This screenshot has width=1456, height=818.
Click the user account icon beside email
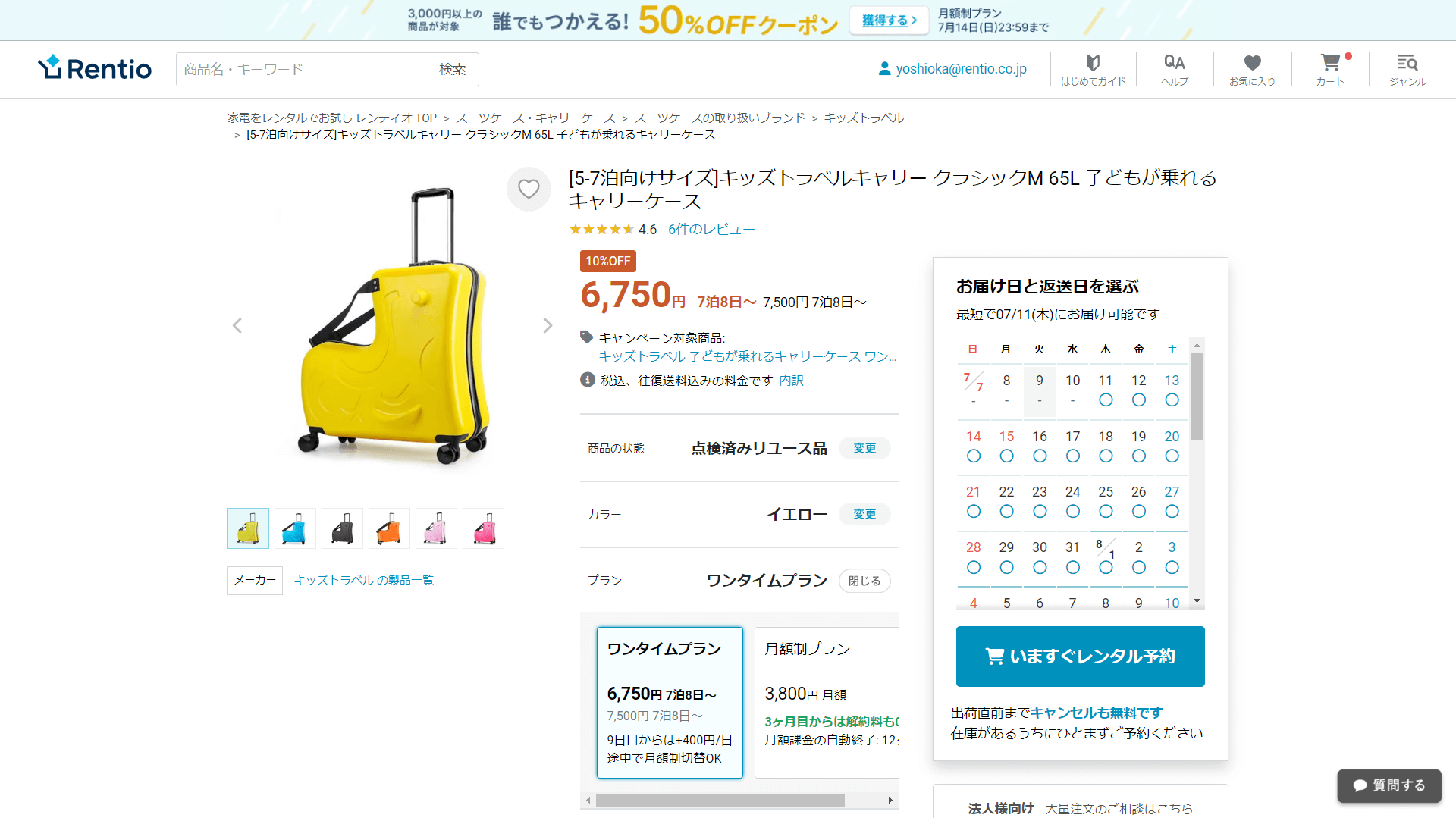[x=884, y=69]
